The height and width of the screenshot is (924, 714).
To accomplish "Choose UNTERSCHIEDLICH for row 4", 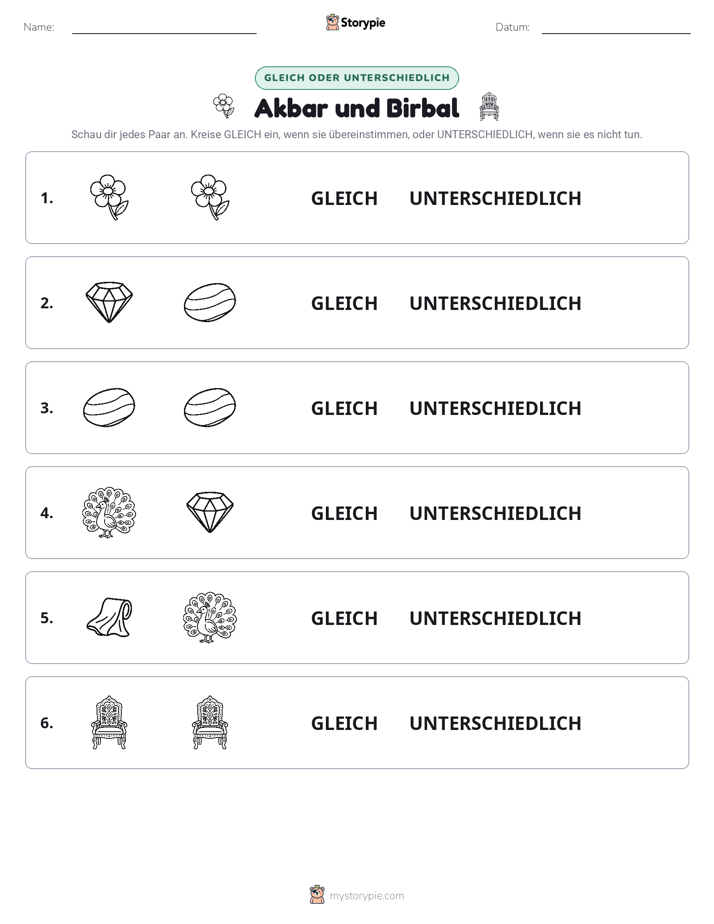I will coord(495,513).
